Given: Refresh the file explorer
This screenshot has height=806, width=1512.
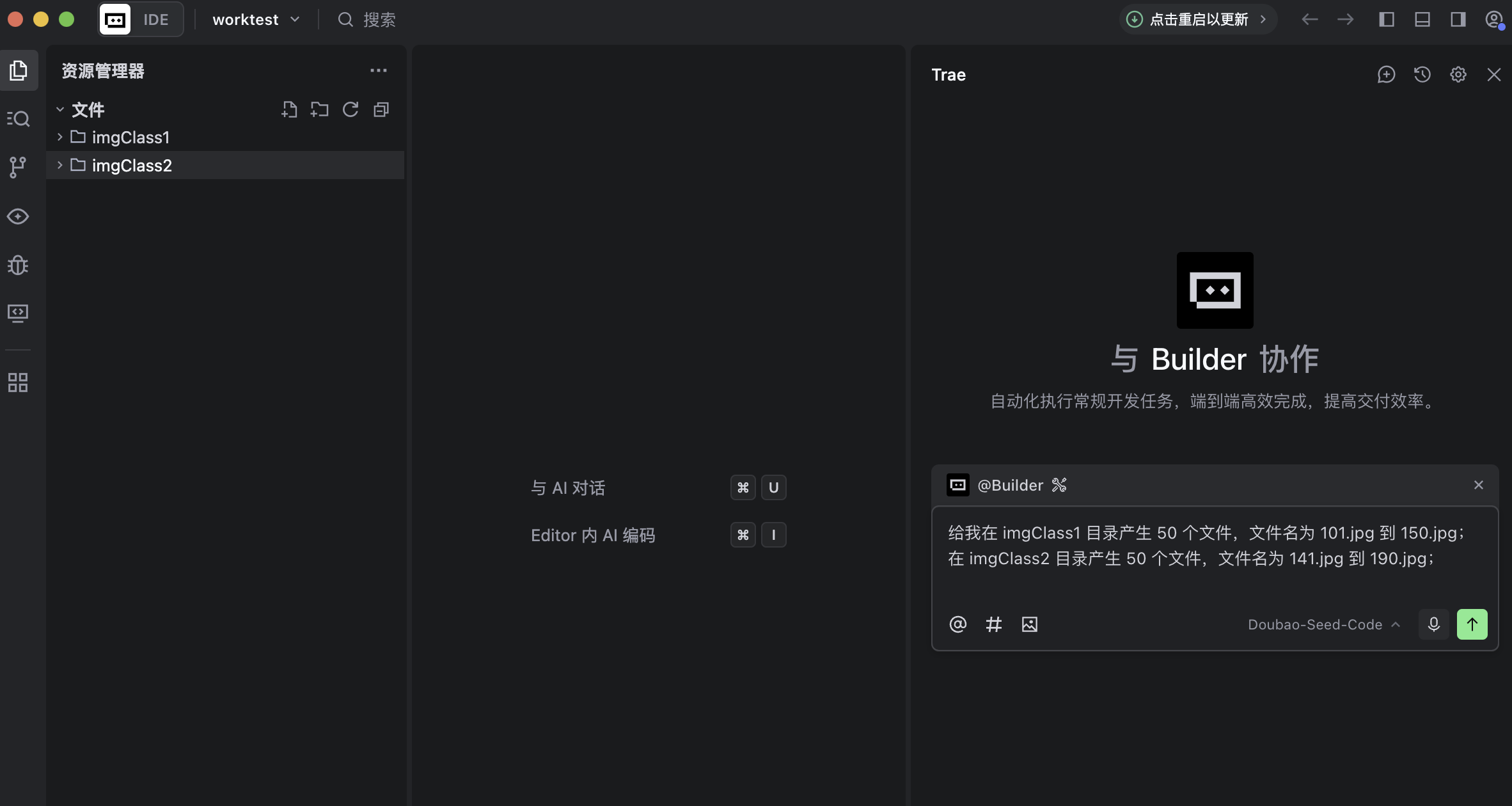Looking at the screenshot, I should click(x=350, y=110).
